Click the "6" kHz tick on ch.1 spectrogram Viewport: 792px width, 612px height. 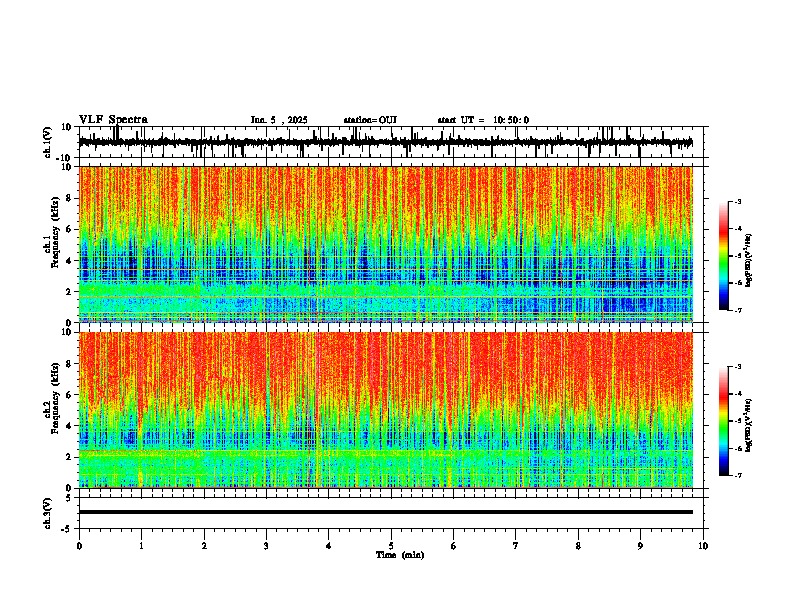click(71, 230)
